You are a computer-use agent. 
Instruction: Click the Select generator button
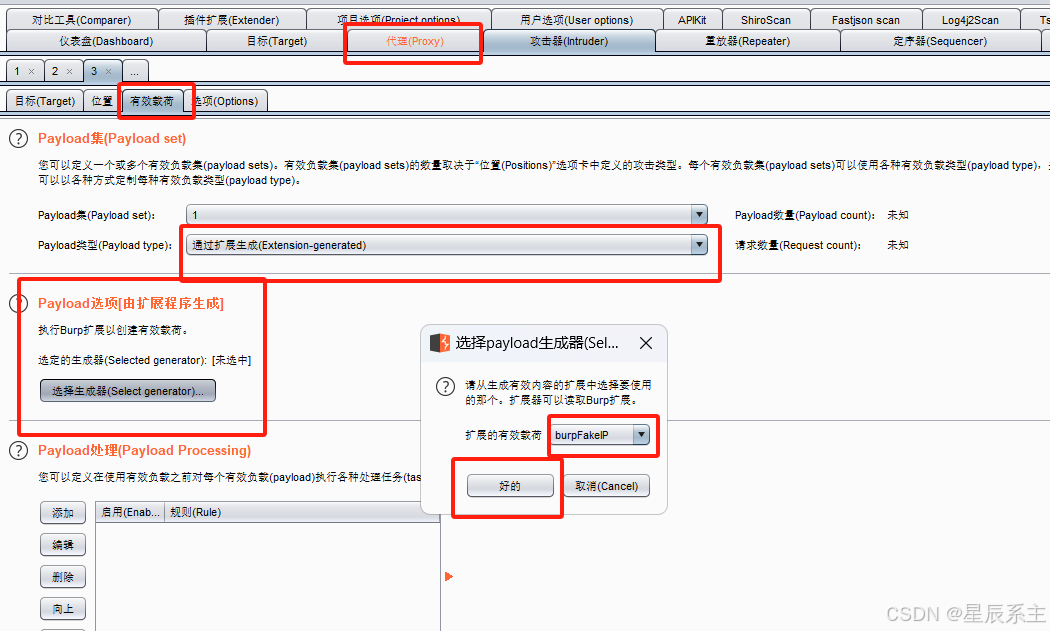click(x=128, y=391)
